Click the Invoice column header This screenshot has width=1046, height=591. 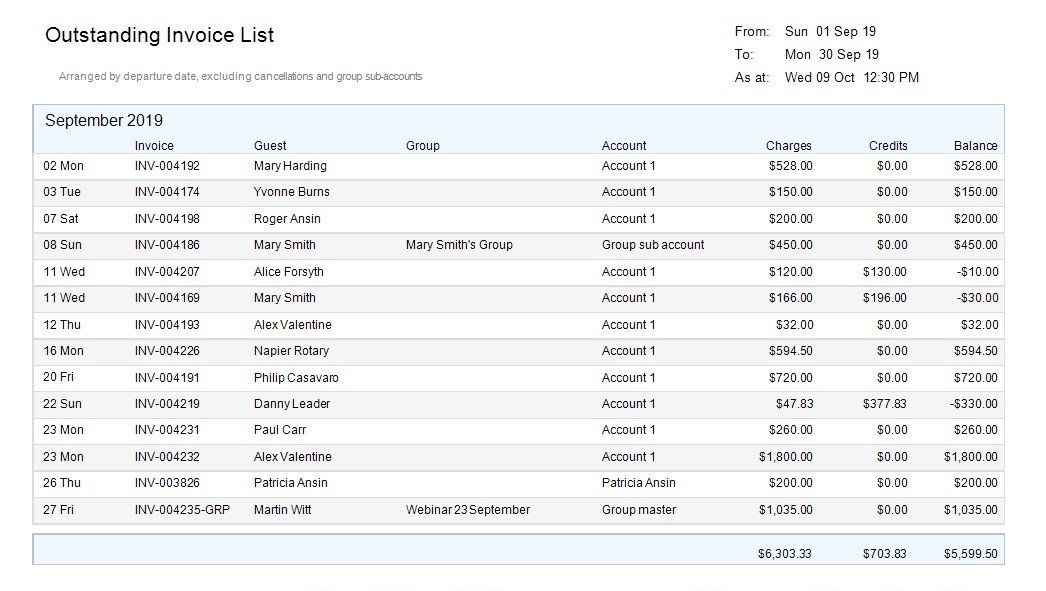154,145
